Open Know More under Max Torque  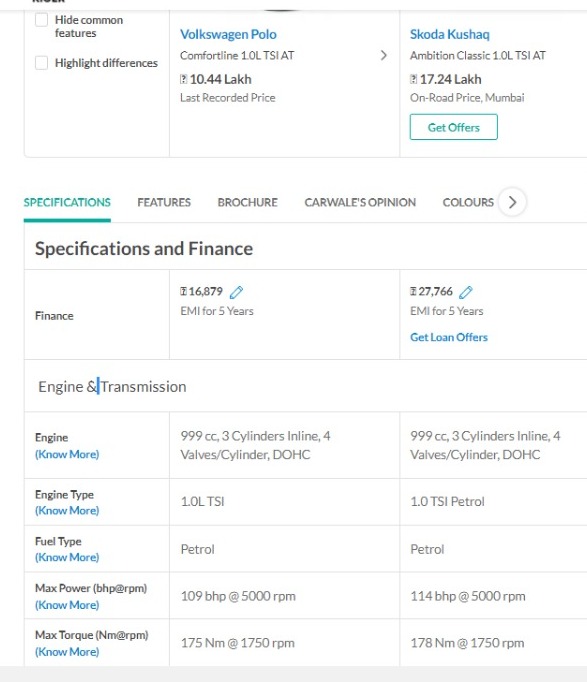click(x=67, y=652)
